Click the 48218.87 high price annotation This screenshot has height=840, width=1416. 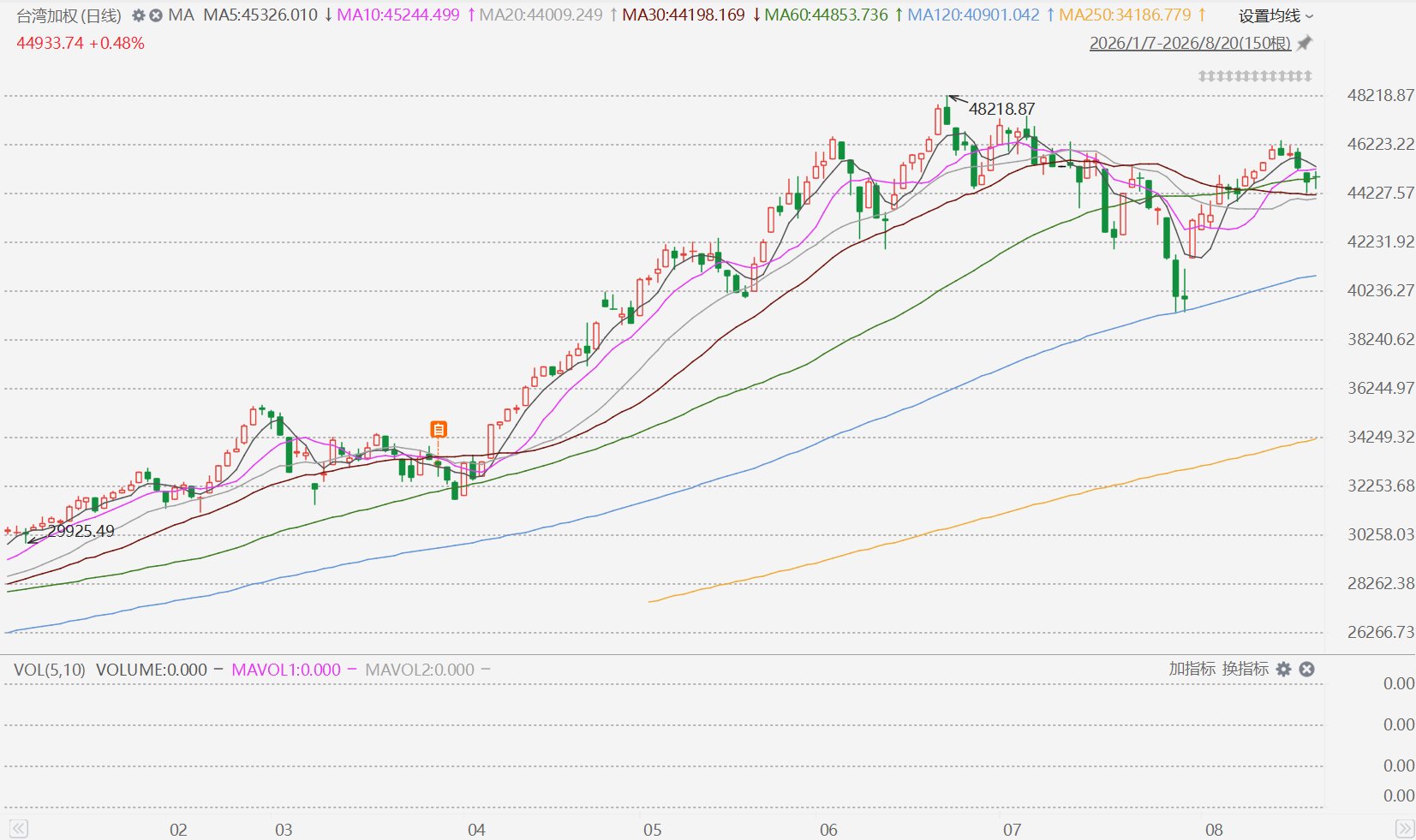1002,109
